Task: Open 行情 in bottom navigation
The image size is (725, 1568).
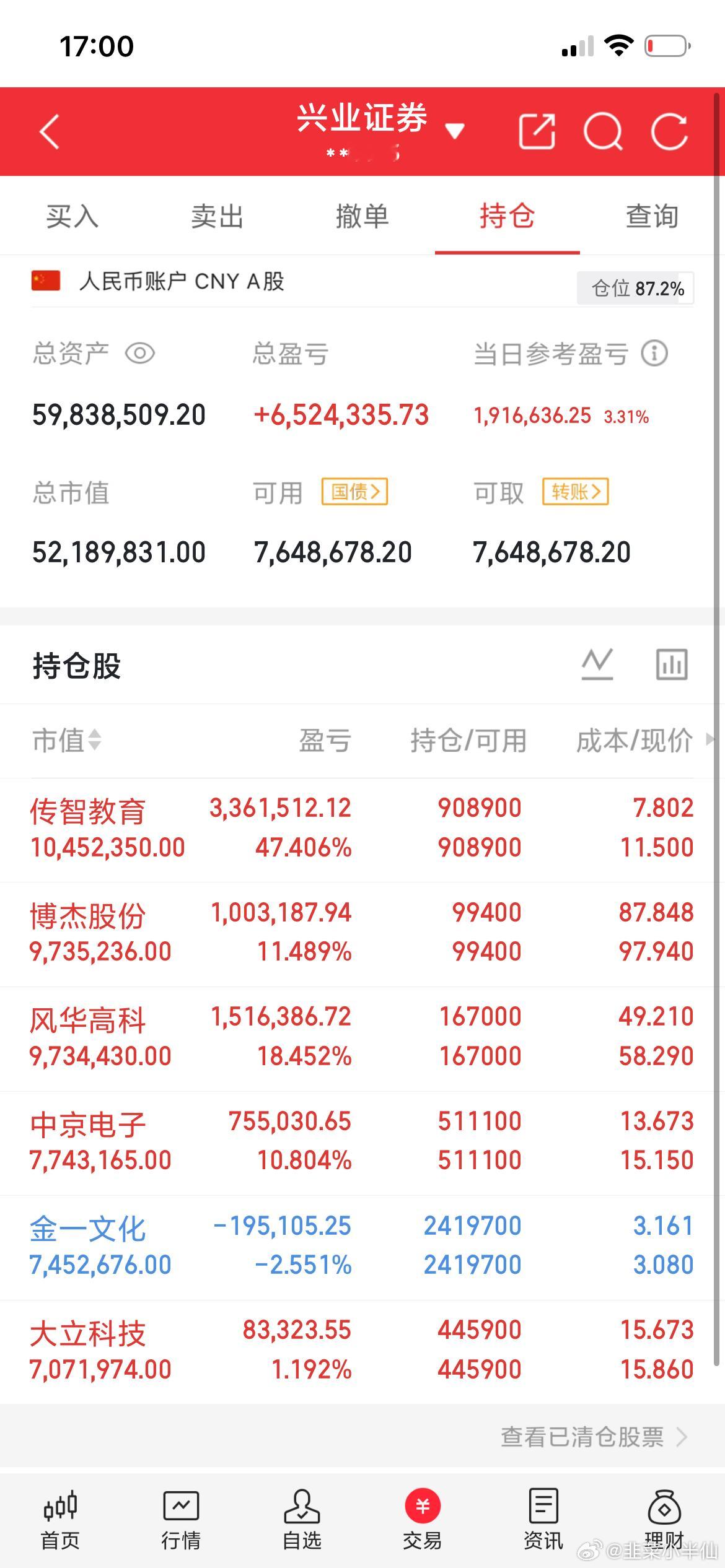Action: click(x=181, y=1520)
